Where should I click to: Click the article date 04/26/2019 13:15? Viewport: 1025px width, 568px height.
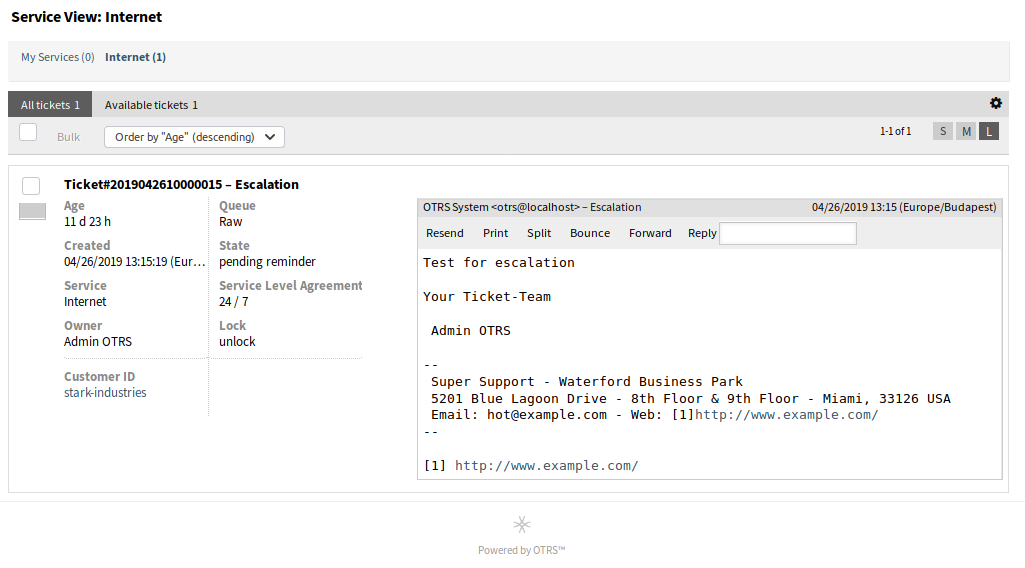904,207
